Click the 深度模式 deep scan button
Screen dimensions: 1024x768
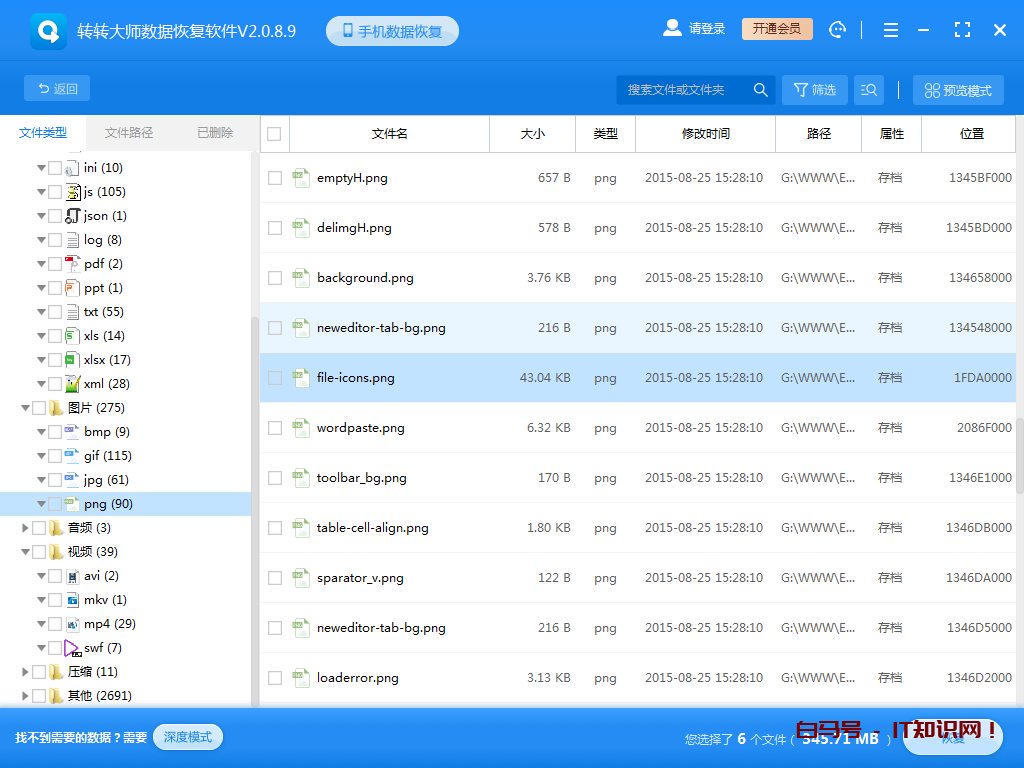[188, 737]
